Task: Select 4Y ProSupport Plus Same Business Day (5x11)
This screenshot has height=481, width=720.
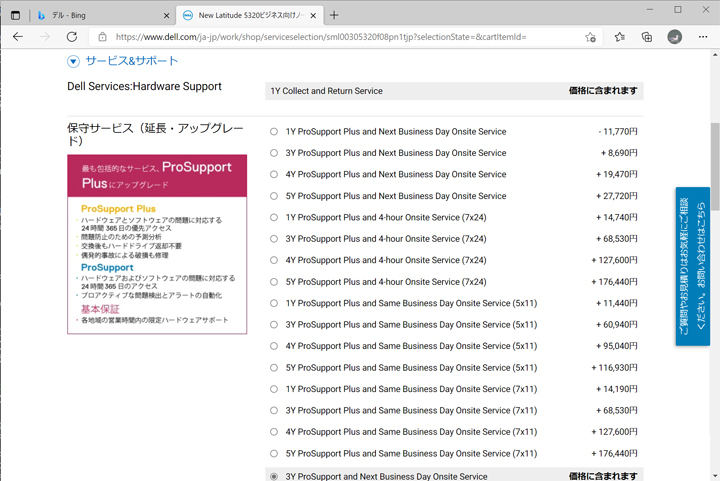Action: click(x=274, y=346)
